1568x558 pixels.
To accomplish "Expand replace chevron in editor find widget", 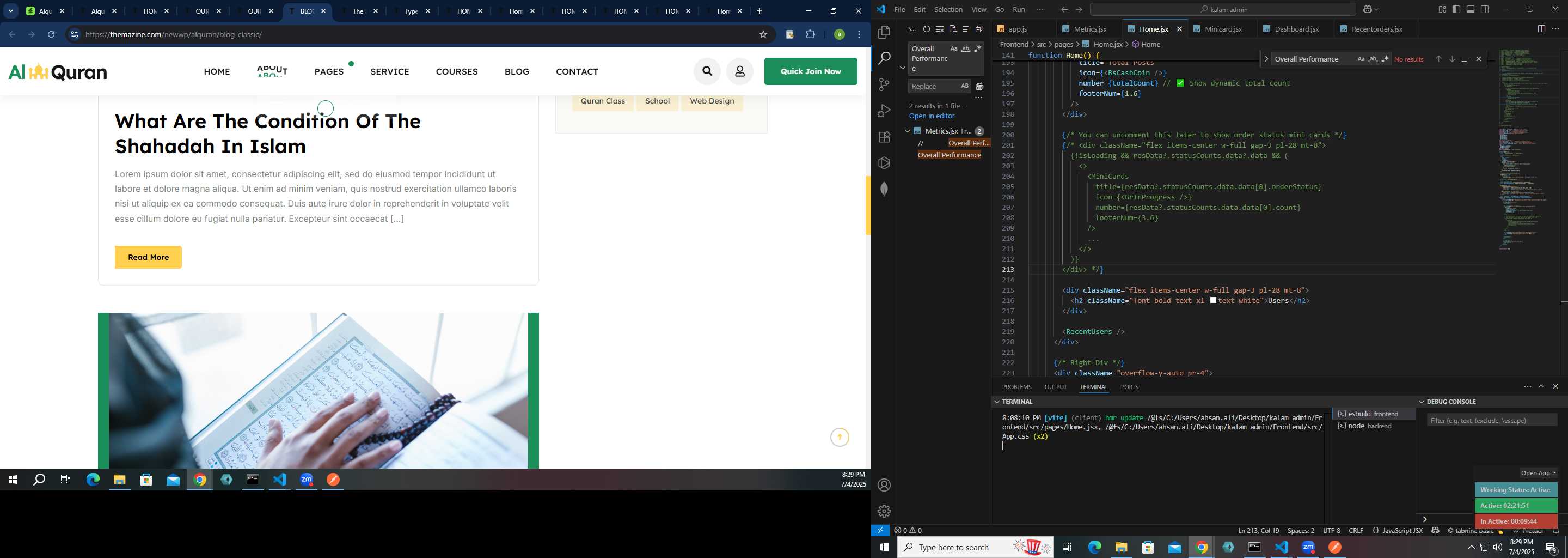I will pyautogui.click(x=1266, y=59).
